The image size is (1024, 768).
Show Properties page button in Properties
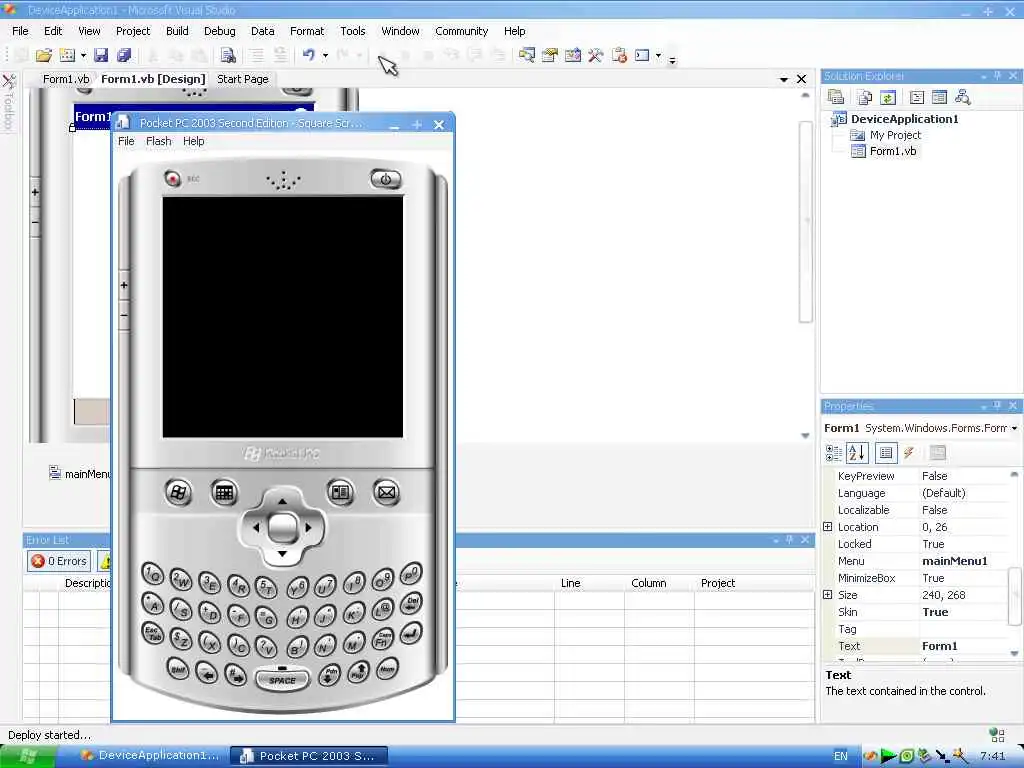pyautogui.click(x=886, y=453)
